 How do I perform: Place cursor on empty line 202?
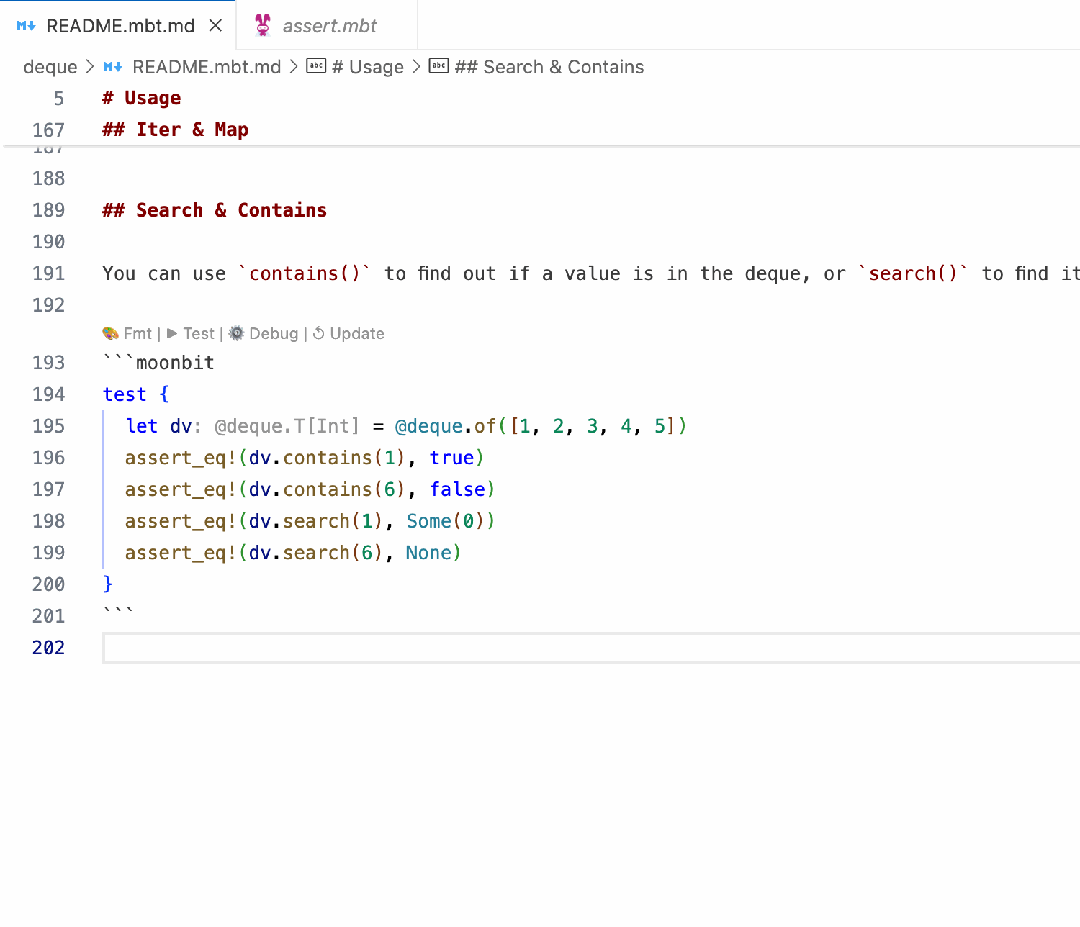click(x=591, y=648)
